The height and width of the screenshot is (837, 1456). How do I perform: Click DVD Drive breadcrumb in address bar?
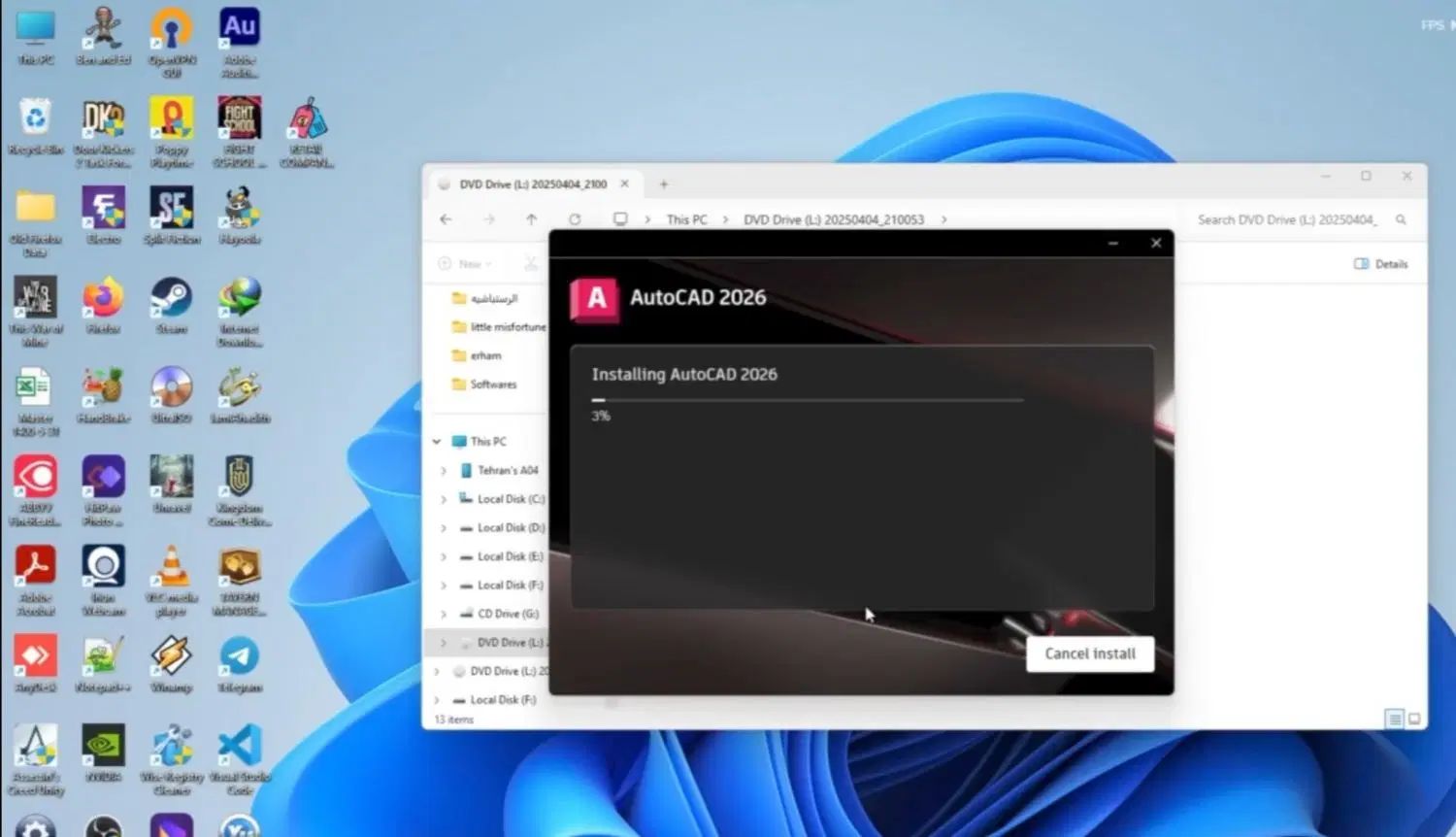click(x=833, y=219)
